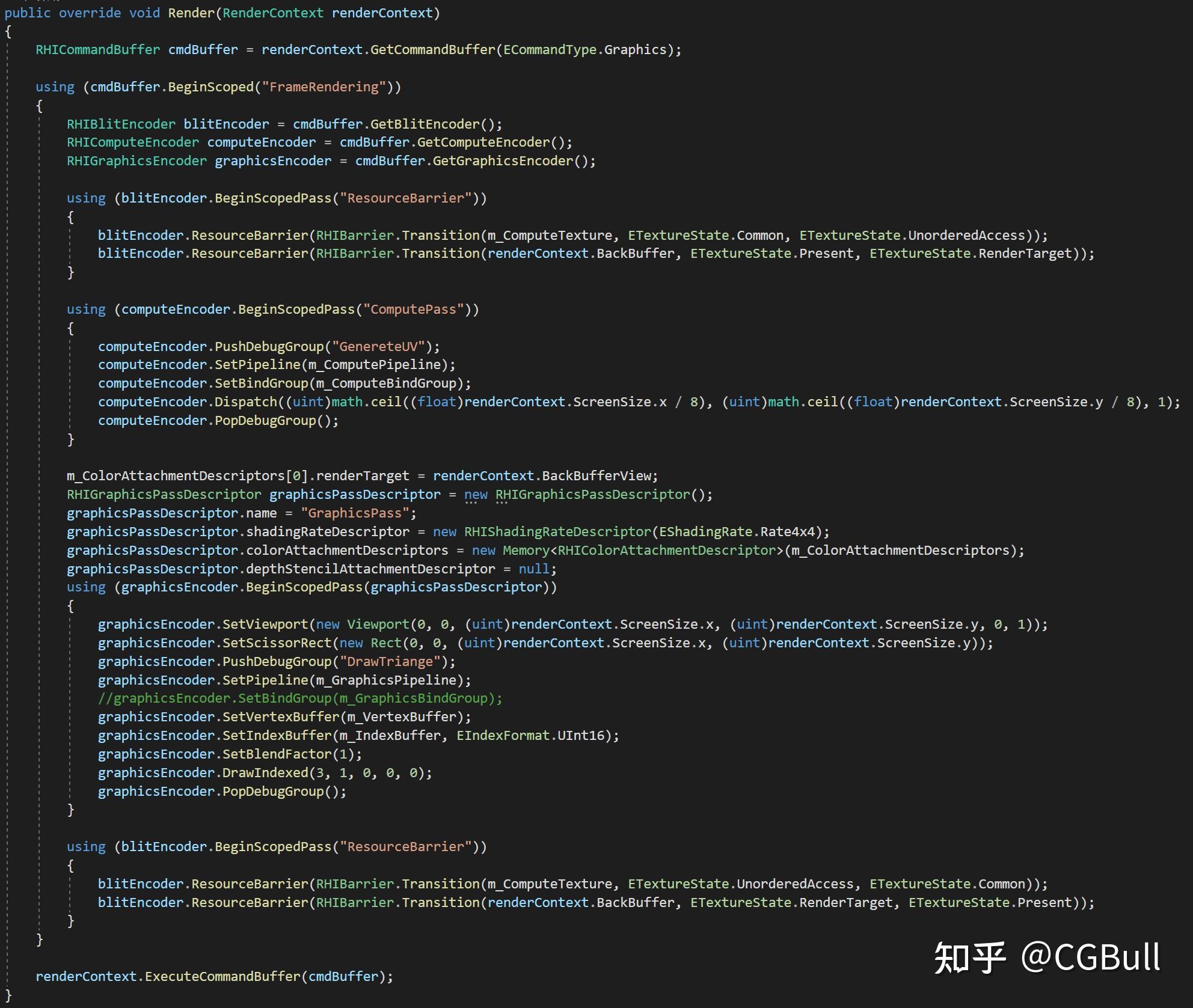1193x1008 pixels.
Task: Click the GetGraphicsEncoder method call
Action: coord(503,160)
